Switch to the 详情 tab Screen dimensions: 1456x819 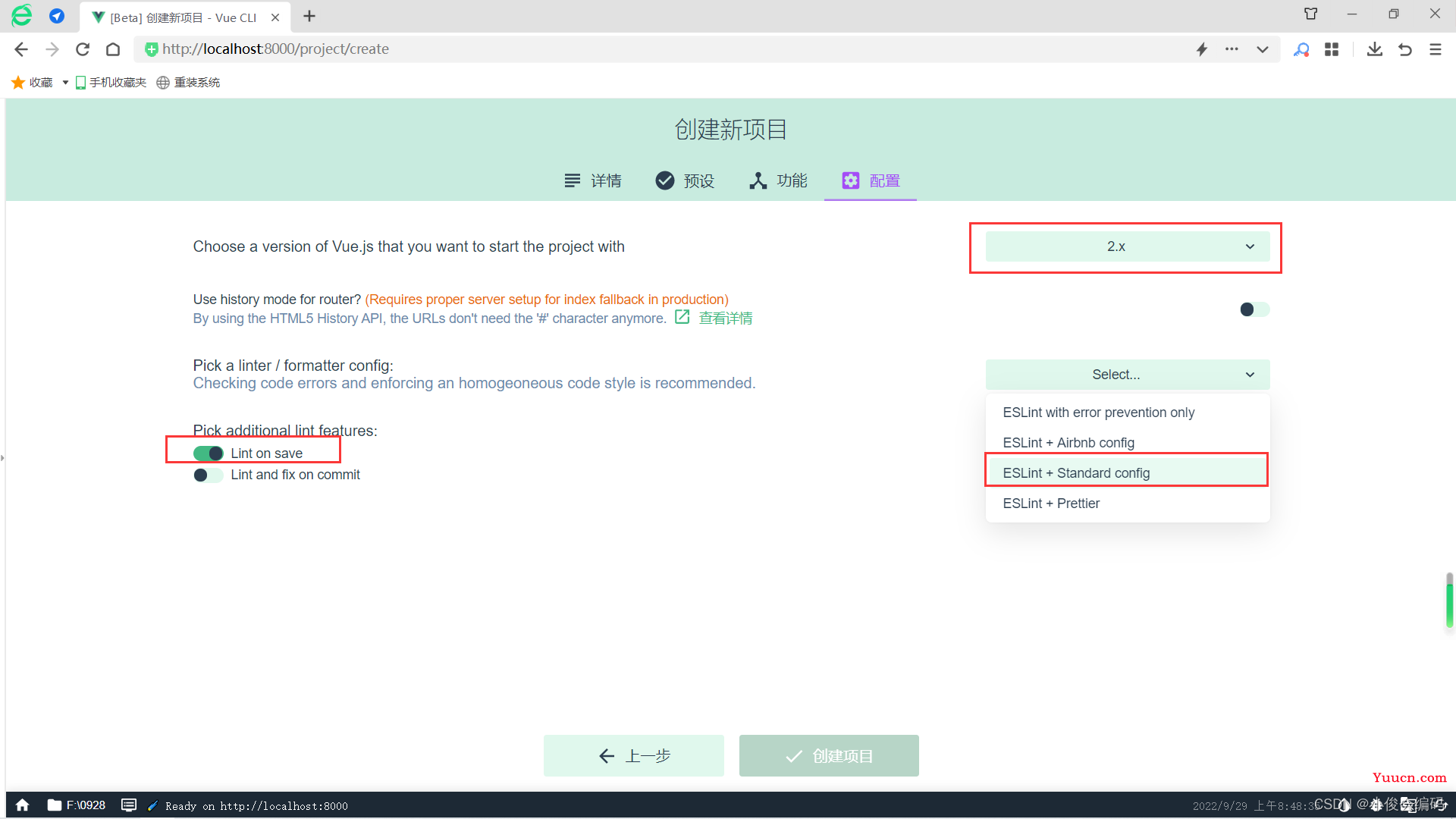[x=593, y=180]
